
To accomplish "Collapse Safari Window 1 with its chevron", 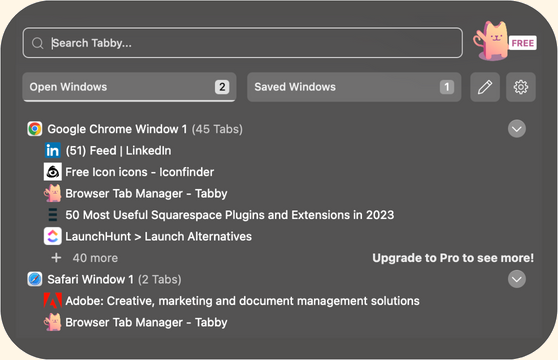I will (517, 279).
